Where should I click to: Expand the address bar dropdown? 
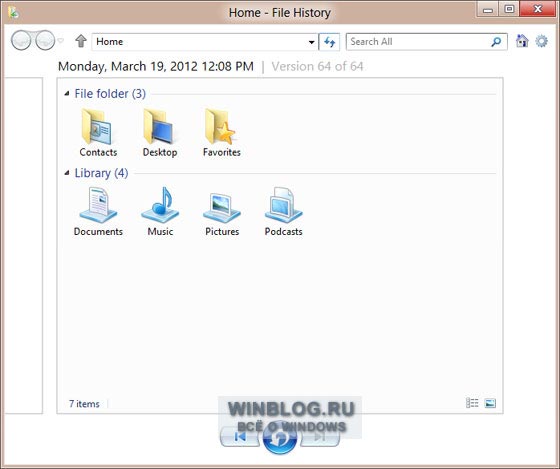coord(311,42)
